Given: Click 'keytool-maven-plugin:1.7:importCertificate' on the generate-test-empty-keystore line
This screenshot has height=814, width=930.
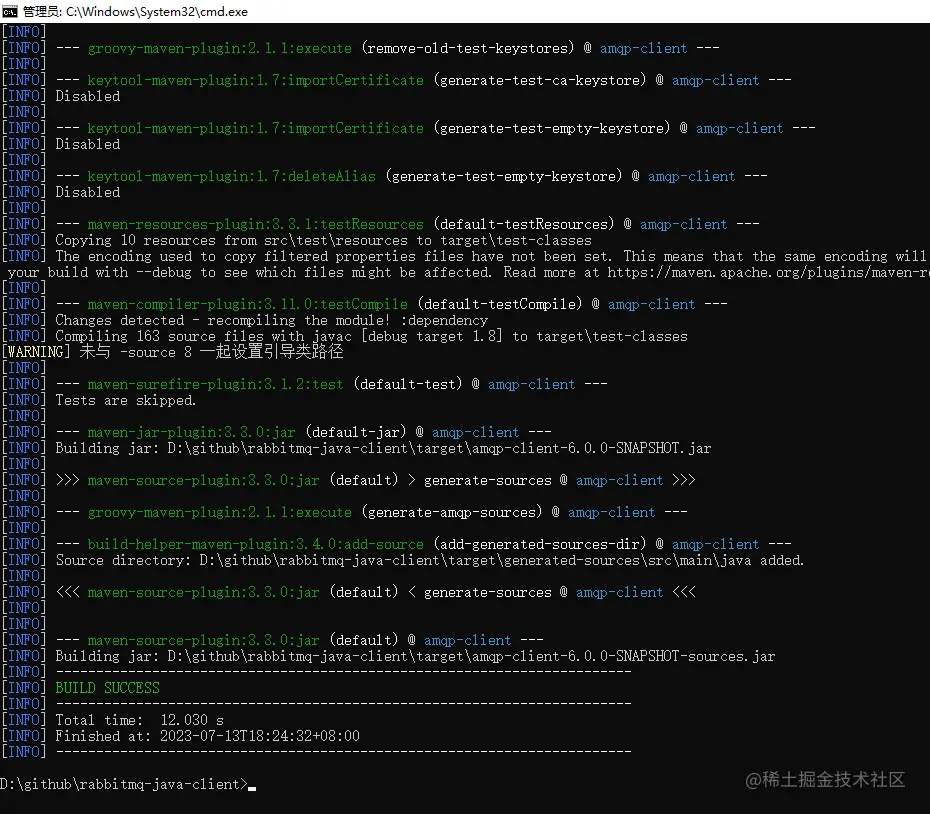Looking at the screenshot, I should point(256,128).
